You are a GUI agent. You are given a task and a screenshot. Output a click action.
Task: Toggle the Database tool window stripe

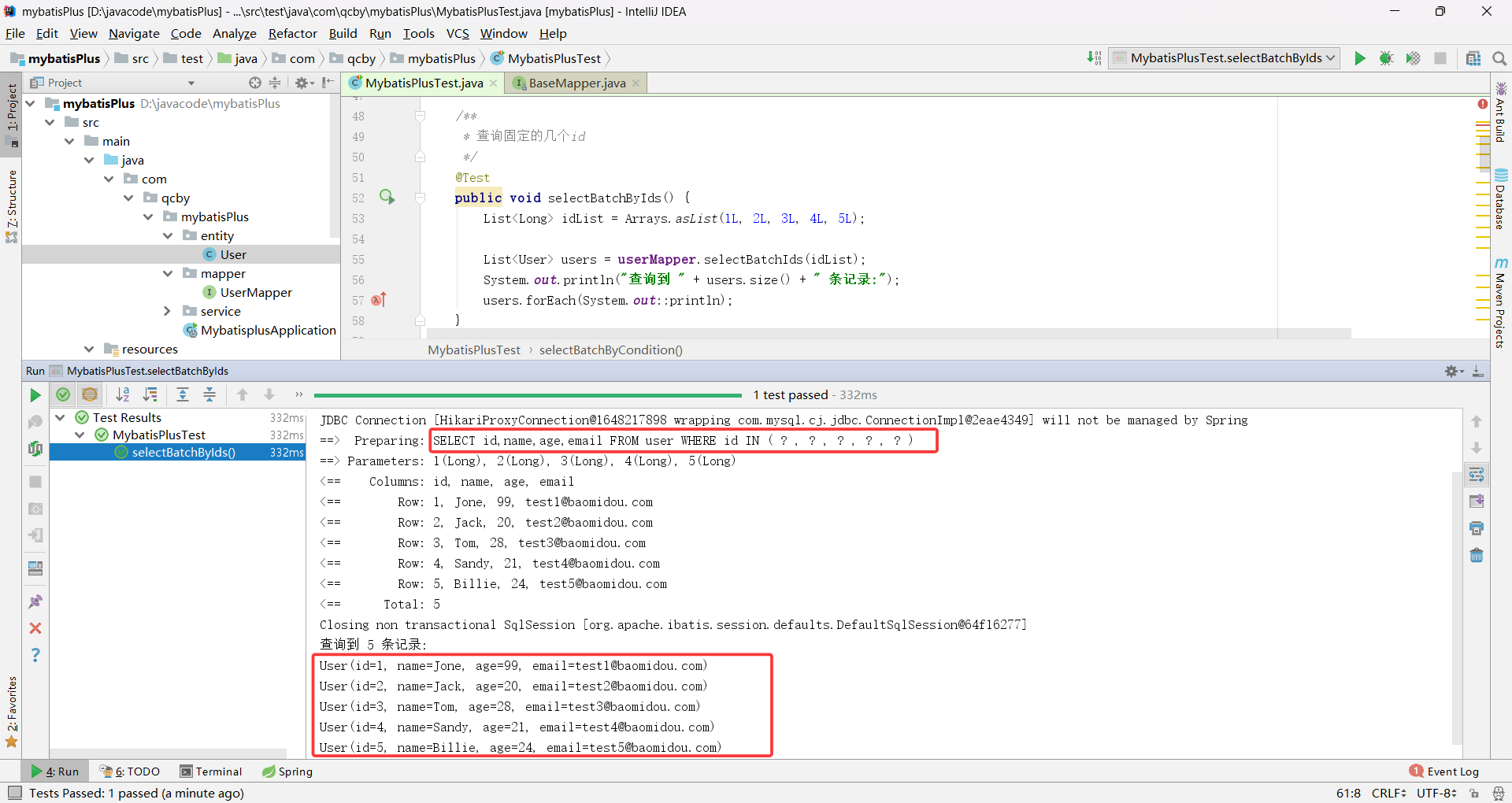(x=1501, y=199)
